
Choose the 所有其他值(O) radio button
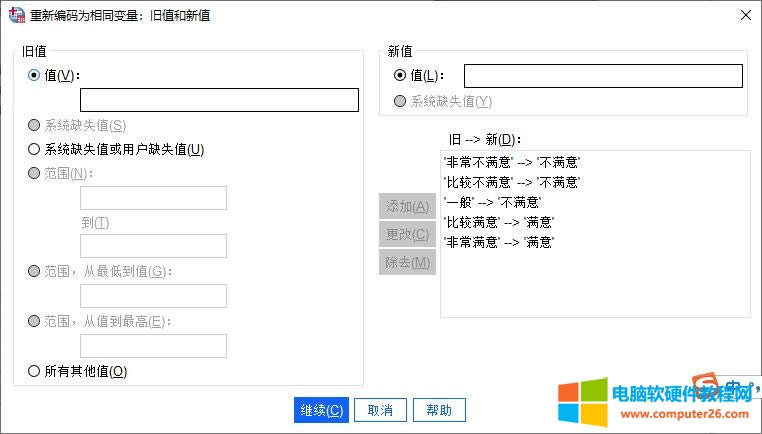35,372
